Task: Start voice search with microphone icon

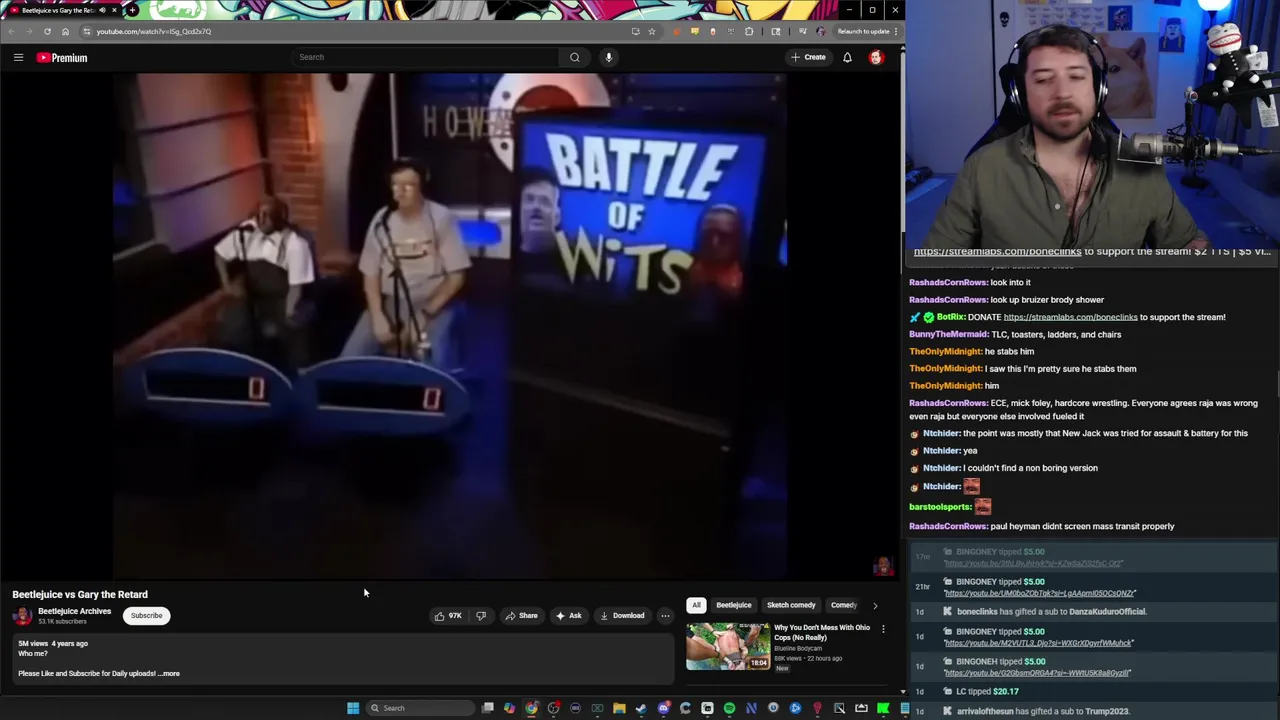Action: click(x=608, y=57)
